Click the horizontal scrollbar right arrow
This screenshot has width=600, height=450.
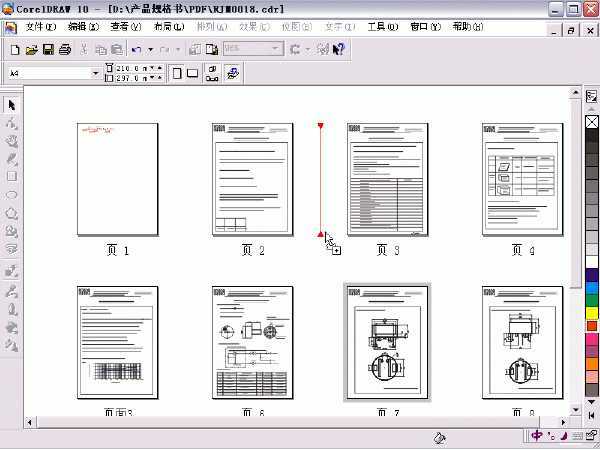tap(563, 422)
